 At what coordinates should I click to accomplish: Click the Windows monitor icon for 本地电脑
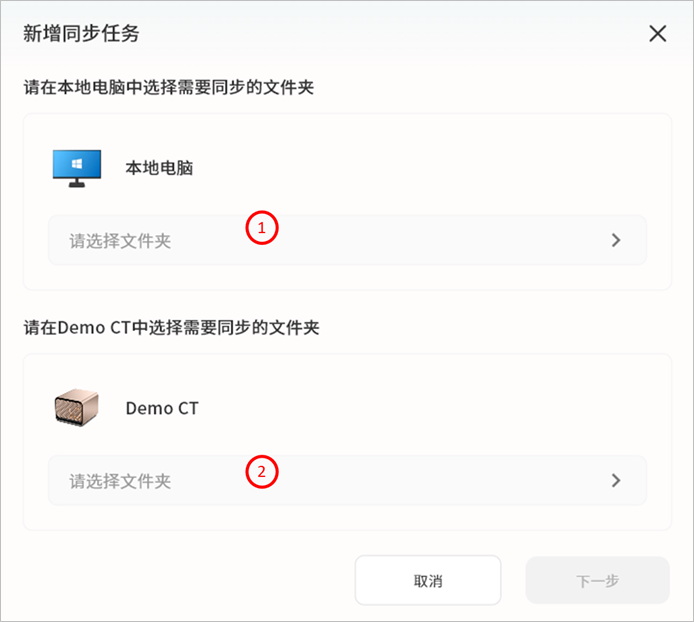pos(76,168)
